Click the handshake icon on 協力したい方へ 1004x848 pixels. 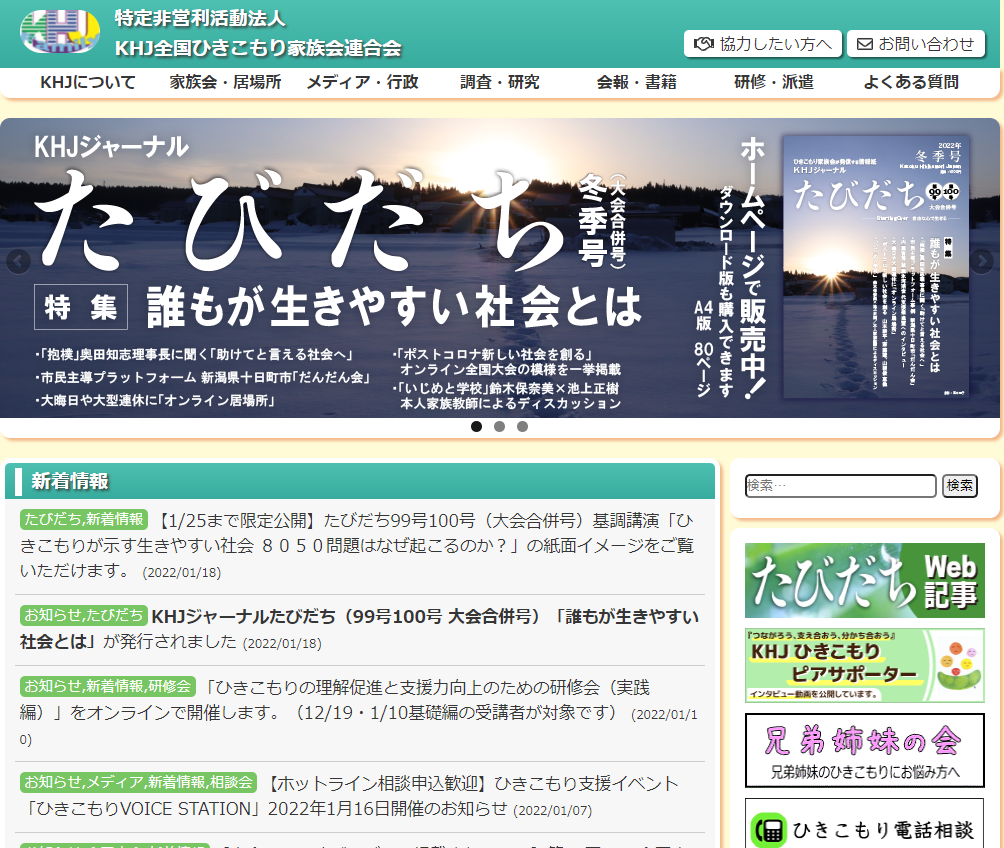(704, 44)
